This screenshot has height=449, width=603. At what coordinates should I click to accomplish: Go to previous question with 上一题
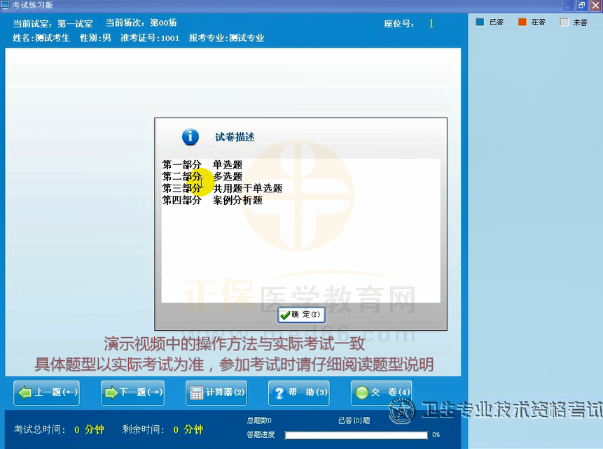click(x=45, y=392)
